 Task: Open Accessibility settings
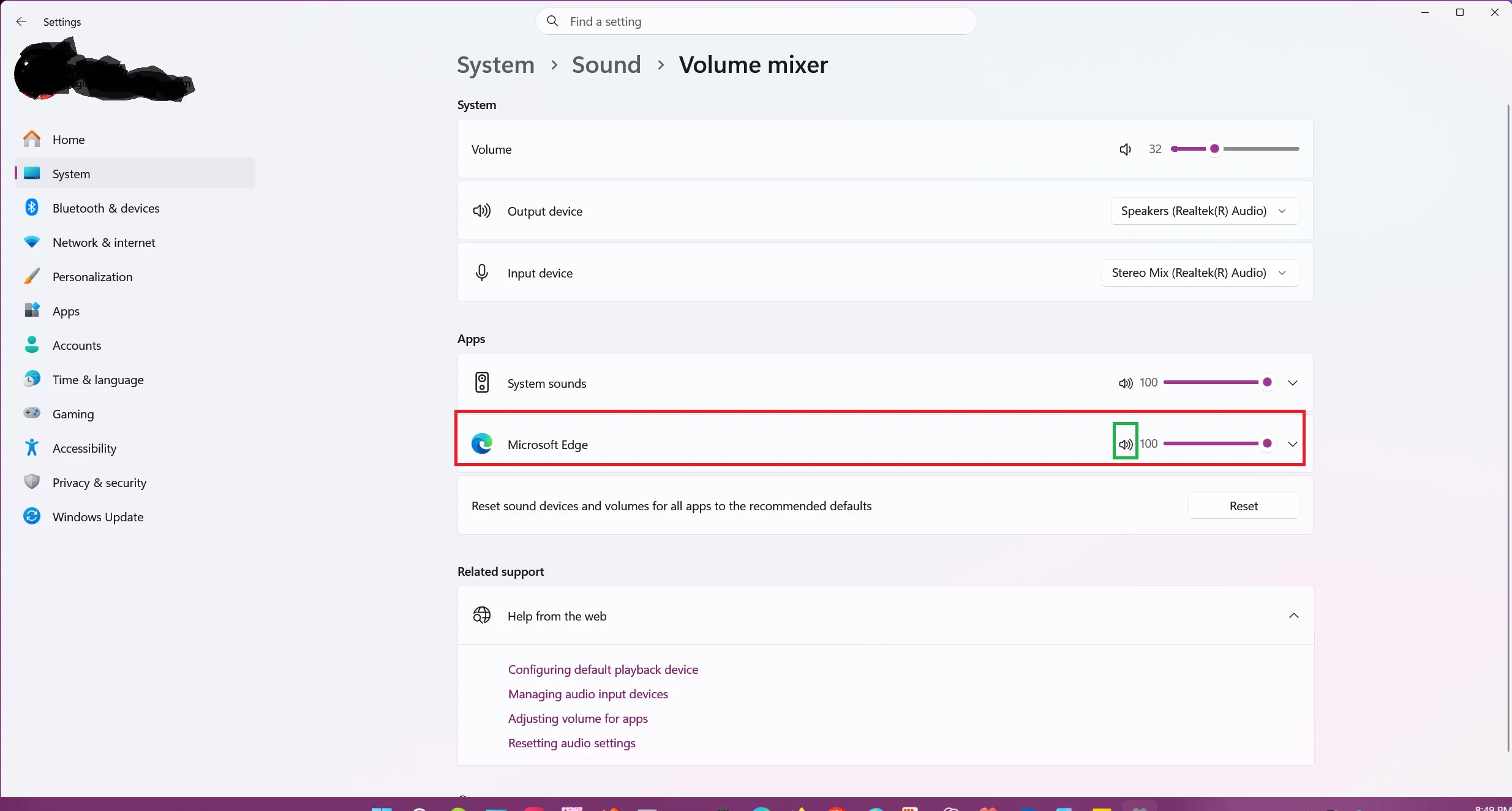[135, 448]
